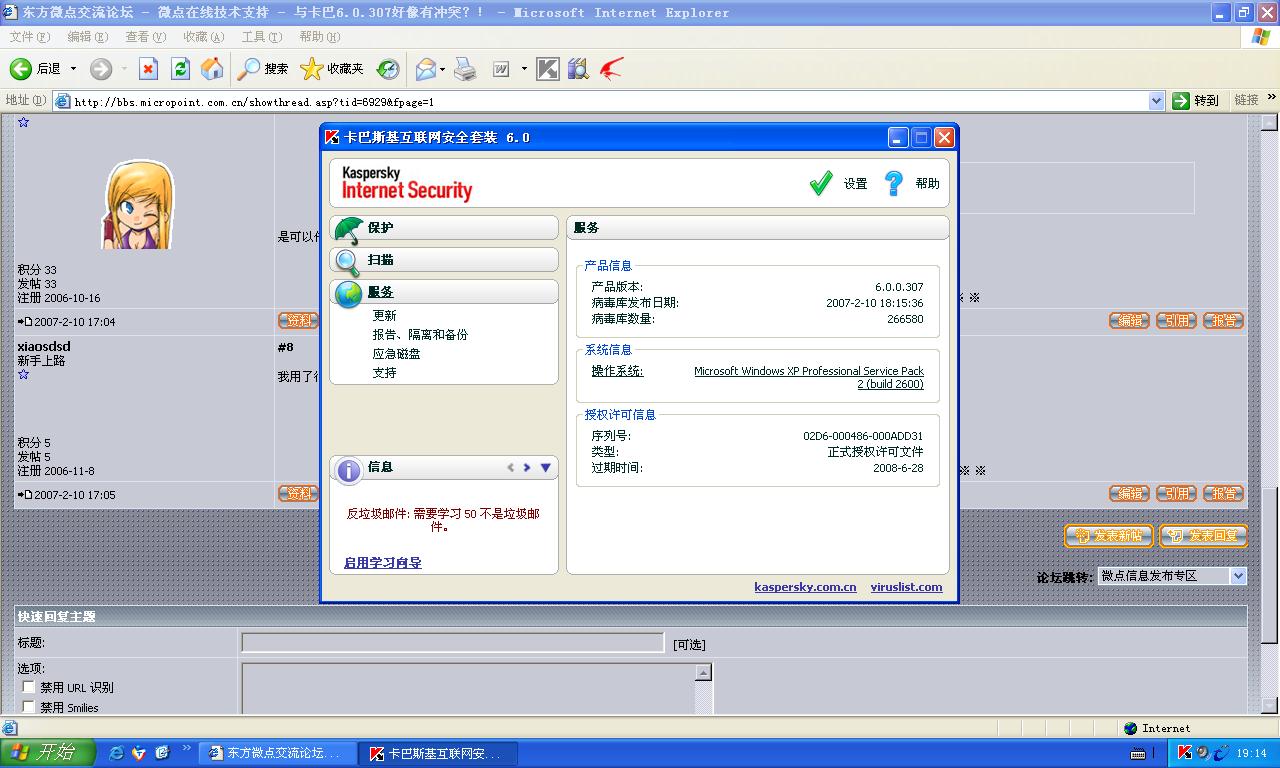Click the IE Forward arrow icon
This screenshot has height=768, width=1280.
coord(100,68)
